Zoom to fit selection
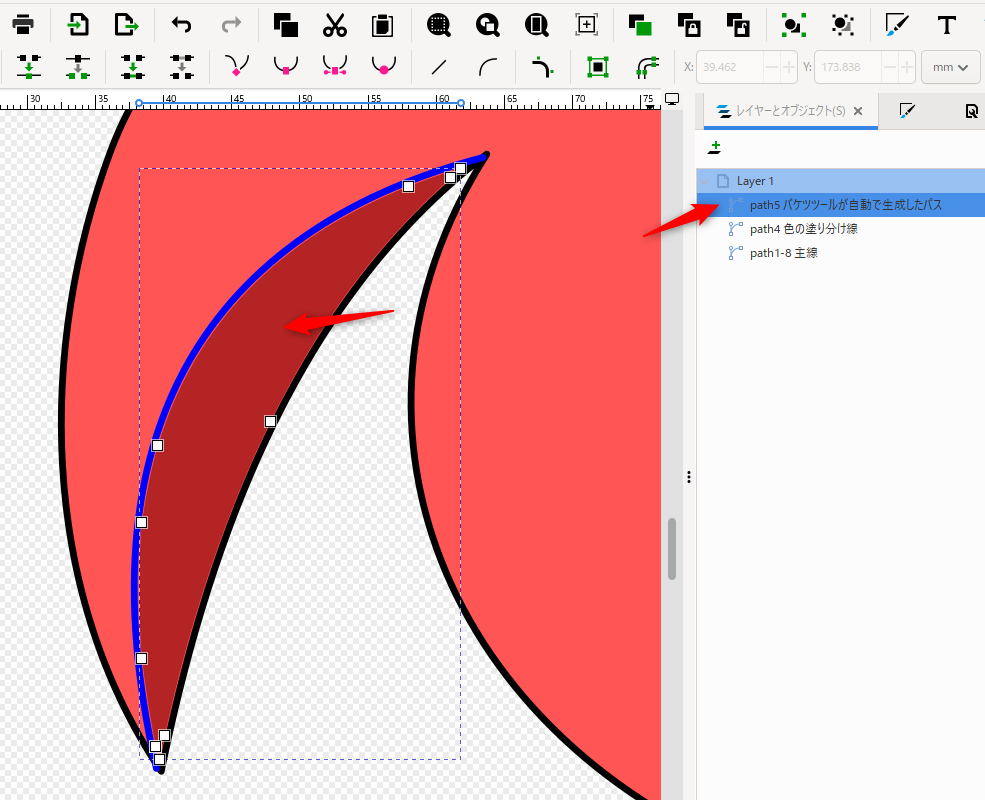 click(x=438, y=25)
